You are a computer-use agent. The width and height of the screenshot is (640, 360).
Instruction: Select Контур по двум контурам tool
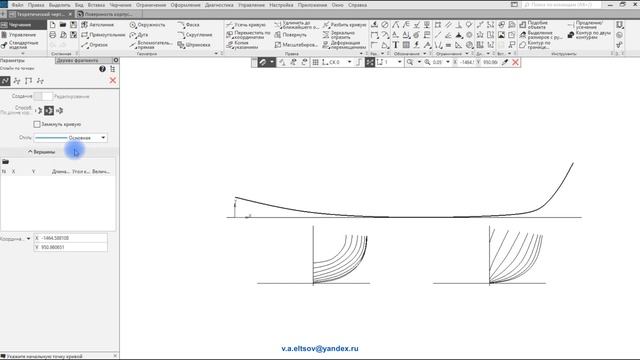pos(589,35)
